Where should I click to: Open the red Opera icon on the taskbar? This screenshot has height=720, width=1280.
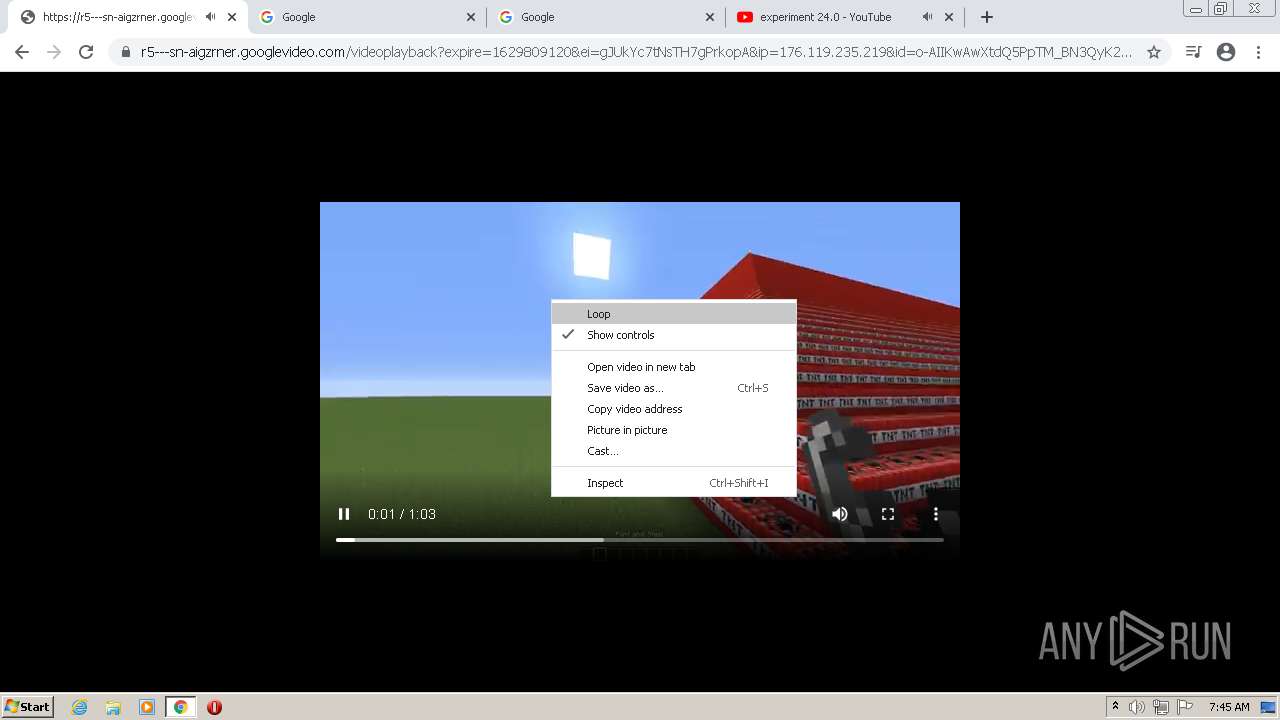point(214,707)
